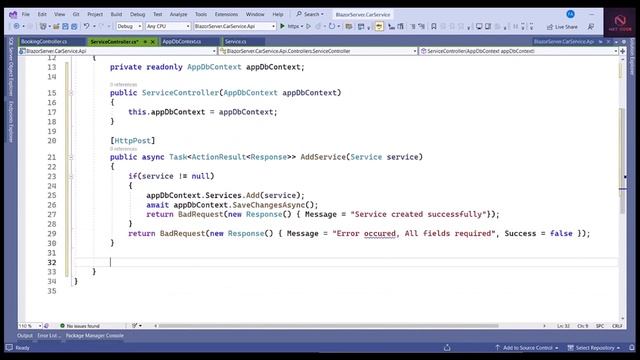Open the Edit menu

click(x=42, y=14)
